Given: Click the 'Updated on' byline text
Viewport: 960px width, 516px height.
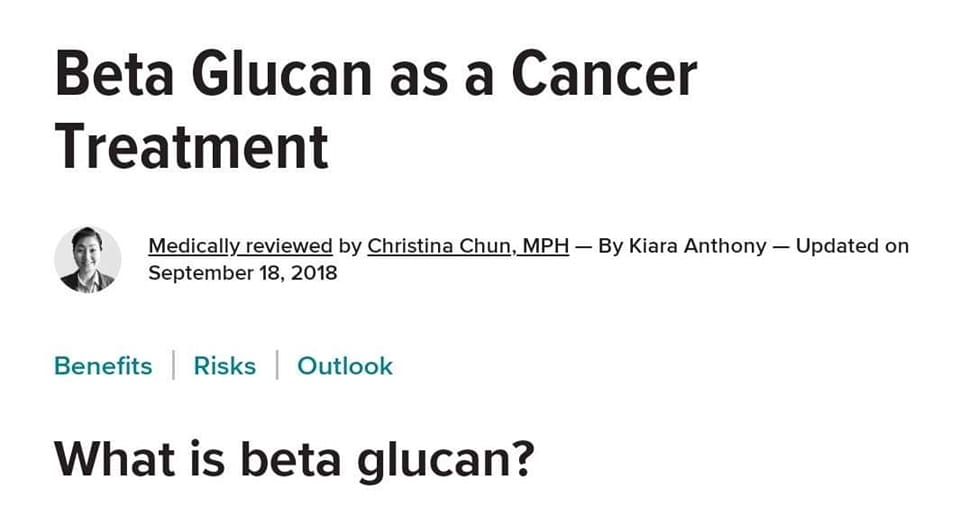Looking at the screenshot, I should [852, 246].
